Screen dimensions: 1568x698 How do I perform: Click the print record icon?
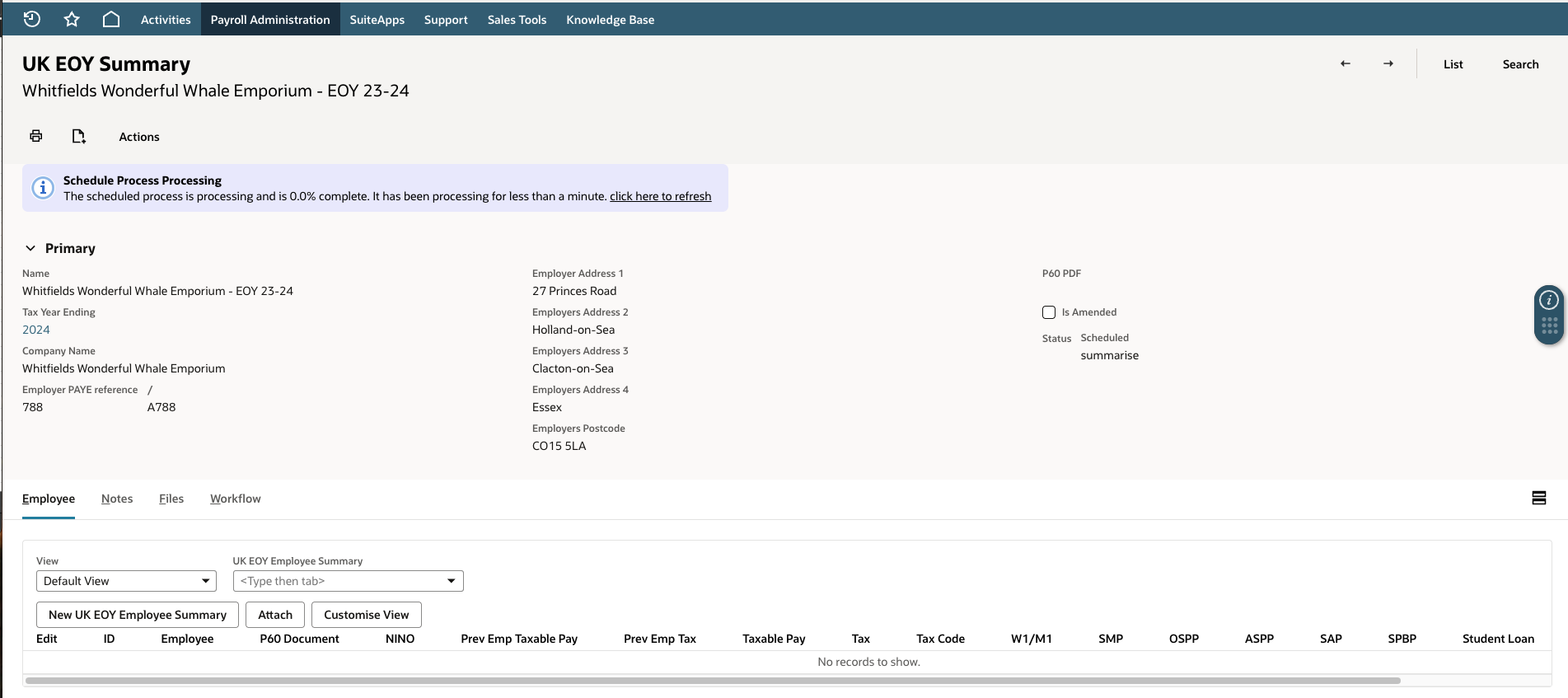pos(36,136)
